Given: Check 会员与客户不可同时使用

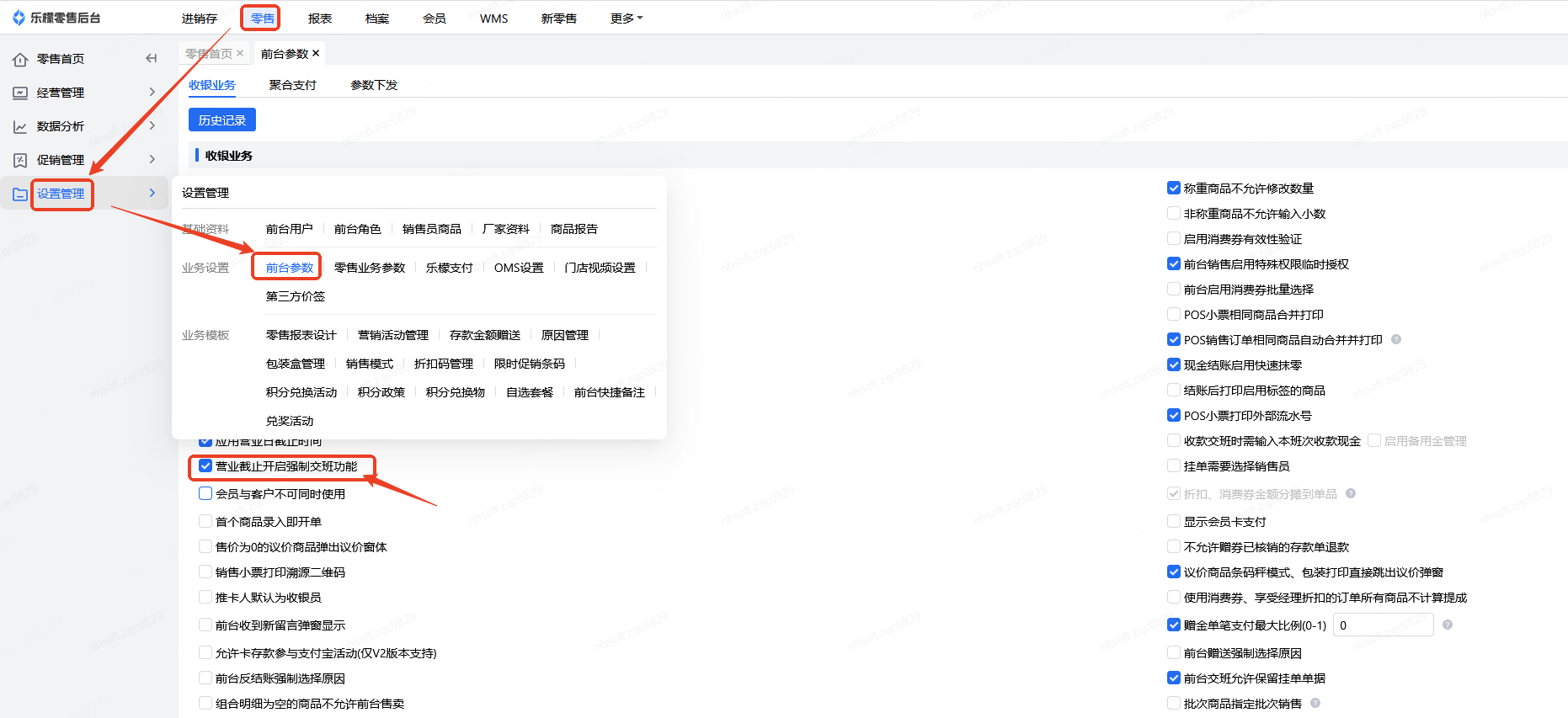Looking at the screenshot, I should [x=205, y=493].
